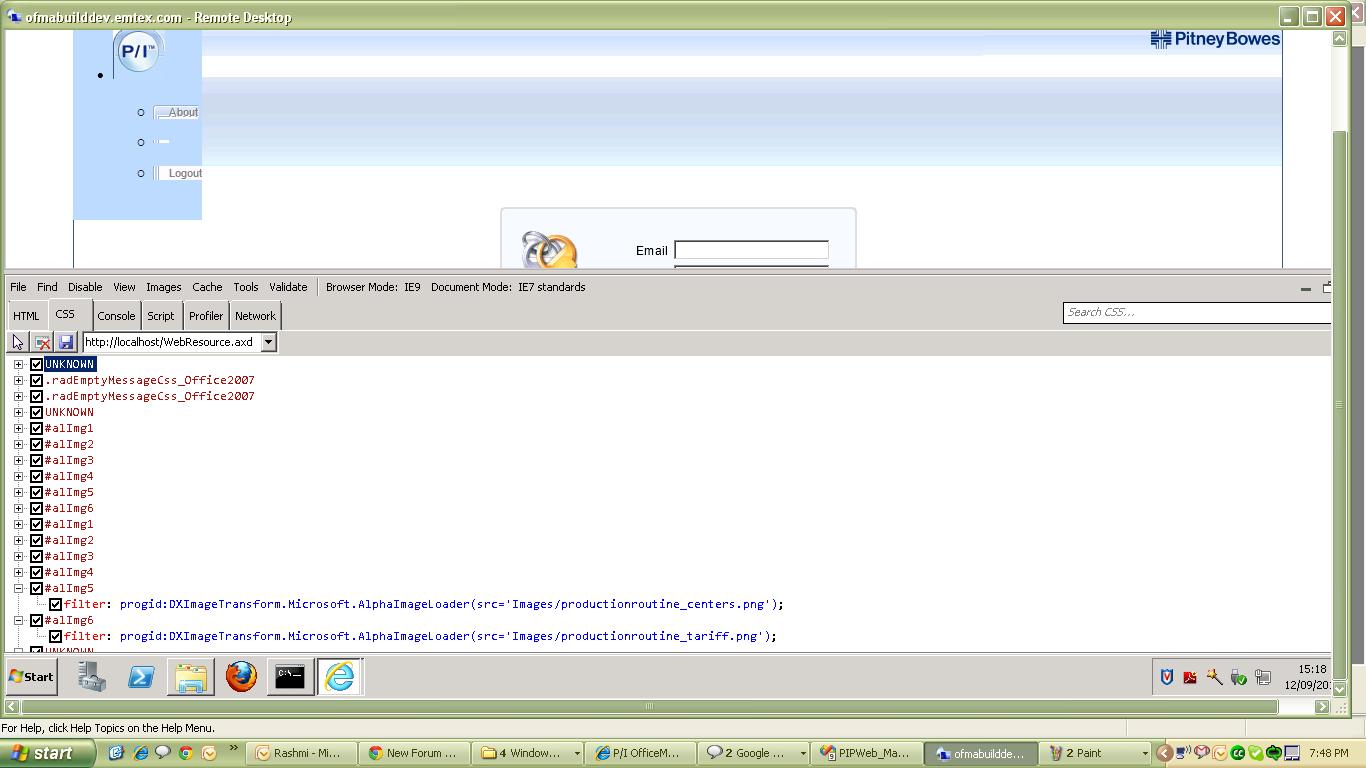Open the Find menu
This screenshot has height=768, width=1366.
[47, 287]
